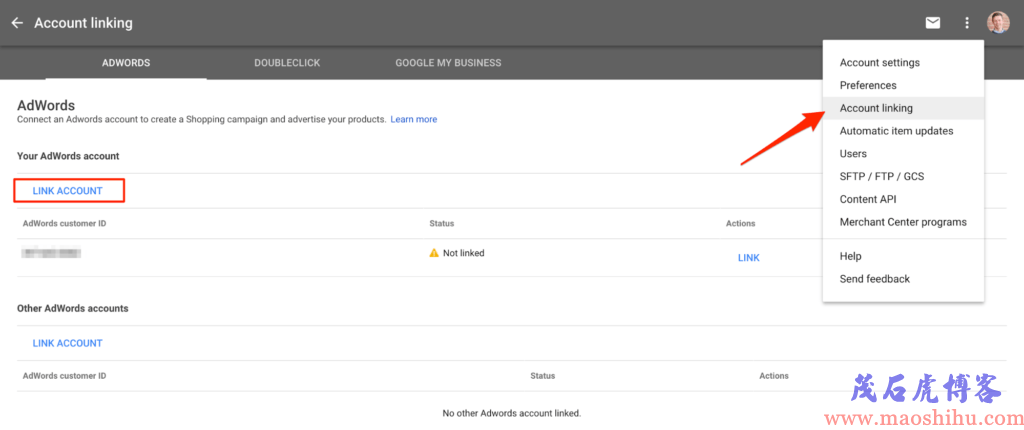The image size is (1024, 430).
Task: Click the Learn more link
Action: [x=414, y=120]
